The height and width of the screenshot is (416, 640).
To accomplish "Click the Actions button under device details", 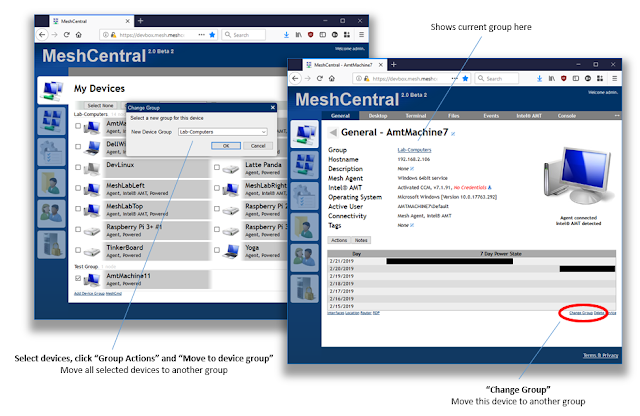I will click(x=339, y=240).
